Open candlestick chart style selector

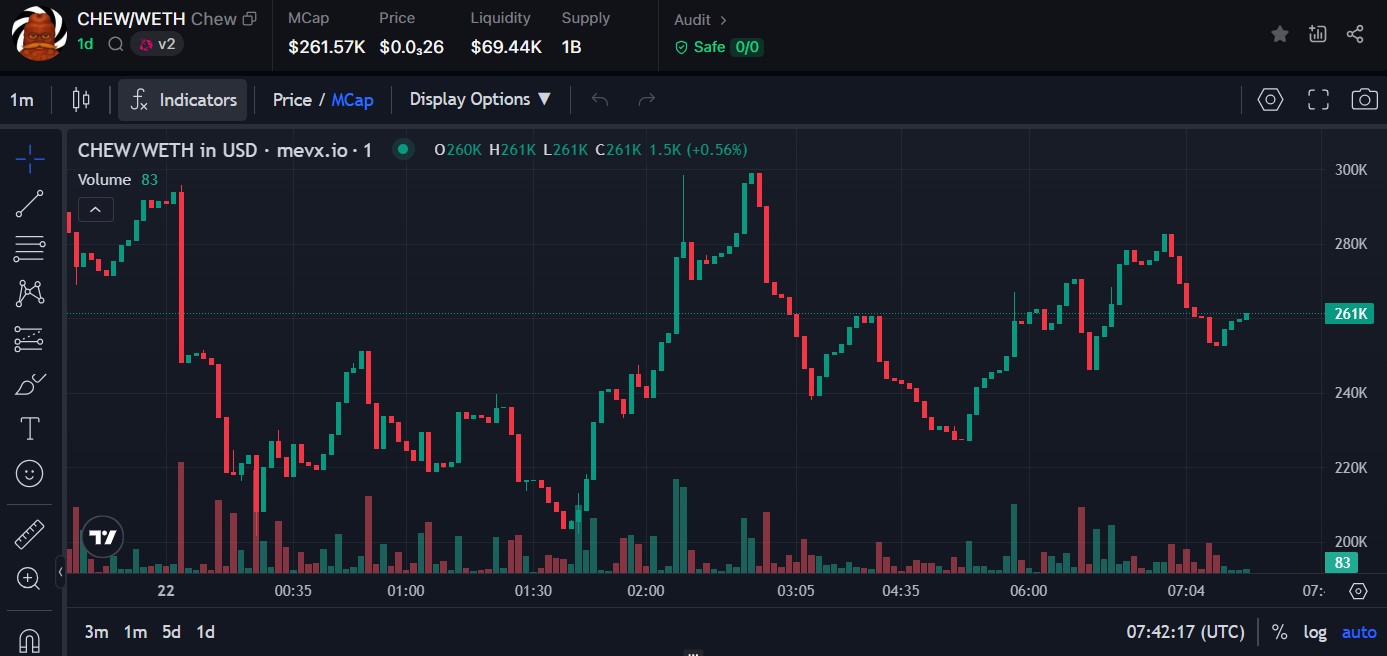click(81, 99)
